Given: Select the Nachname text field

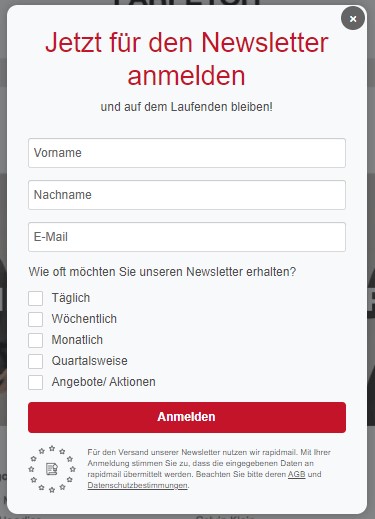Looking at the screenshot, I should [x=187, y=195].
